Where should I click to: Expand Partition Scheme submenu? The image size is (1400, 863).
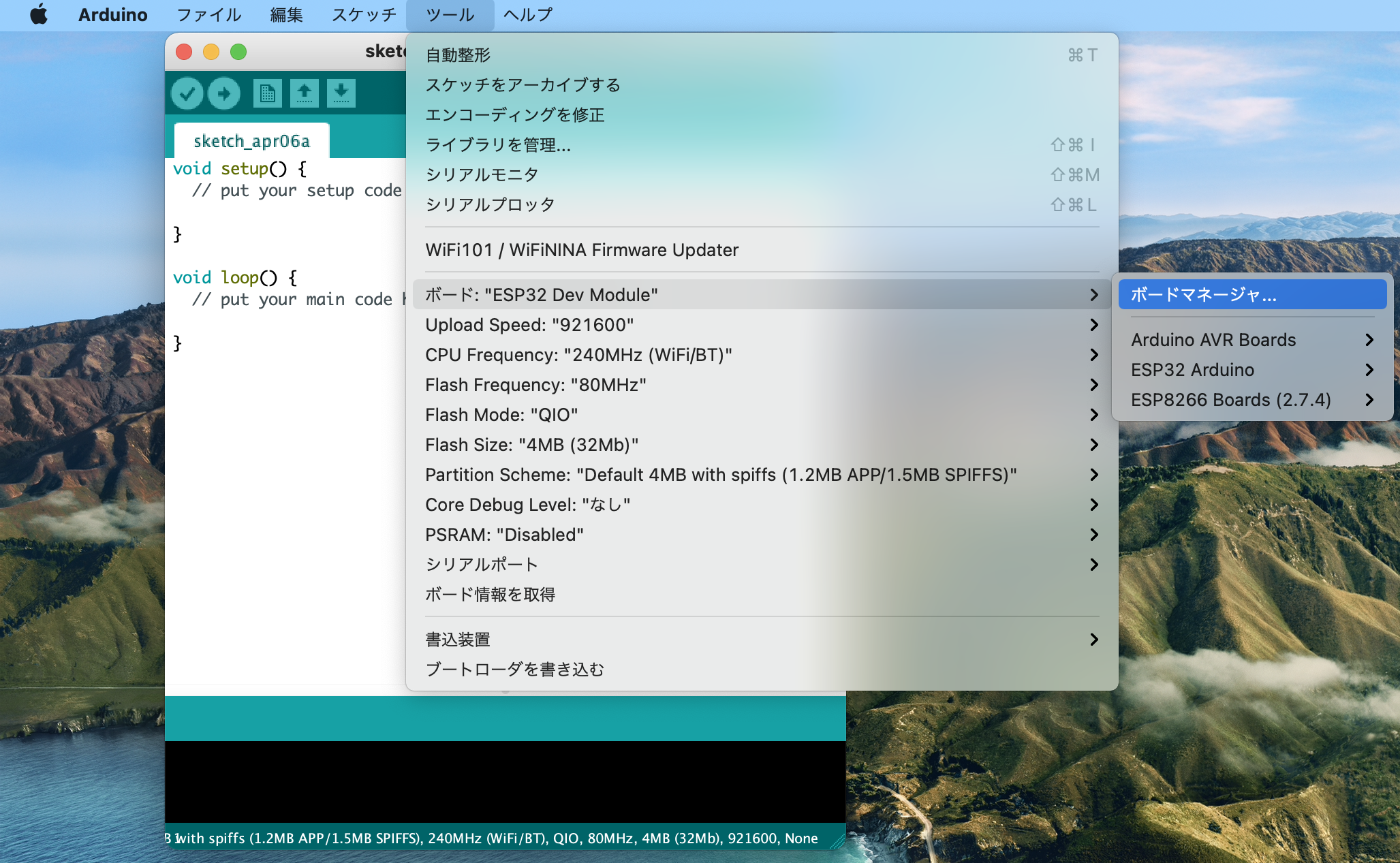tap(762, 474)
